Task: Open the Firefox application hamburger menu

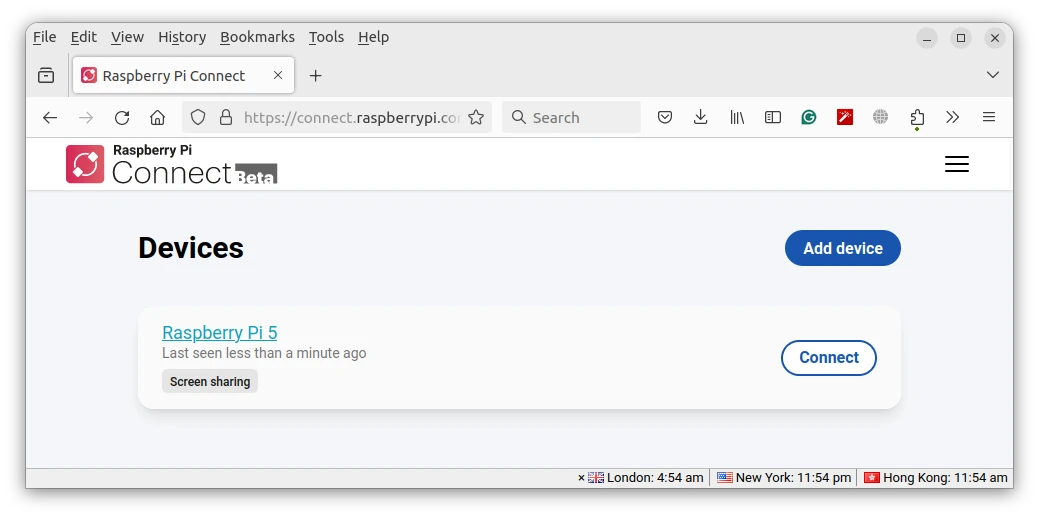Action: pyautogui.click(x=989, y=118)
